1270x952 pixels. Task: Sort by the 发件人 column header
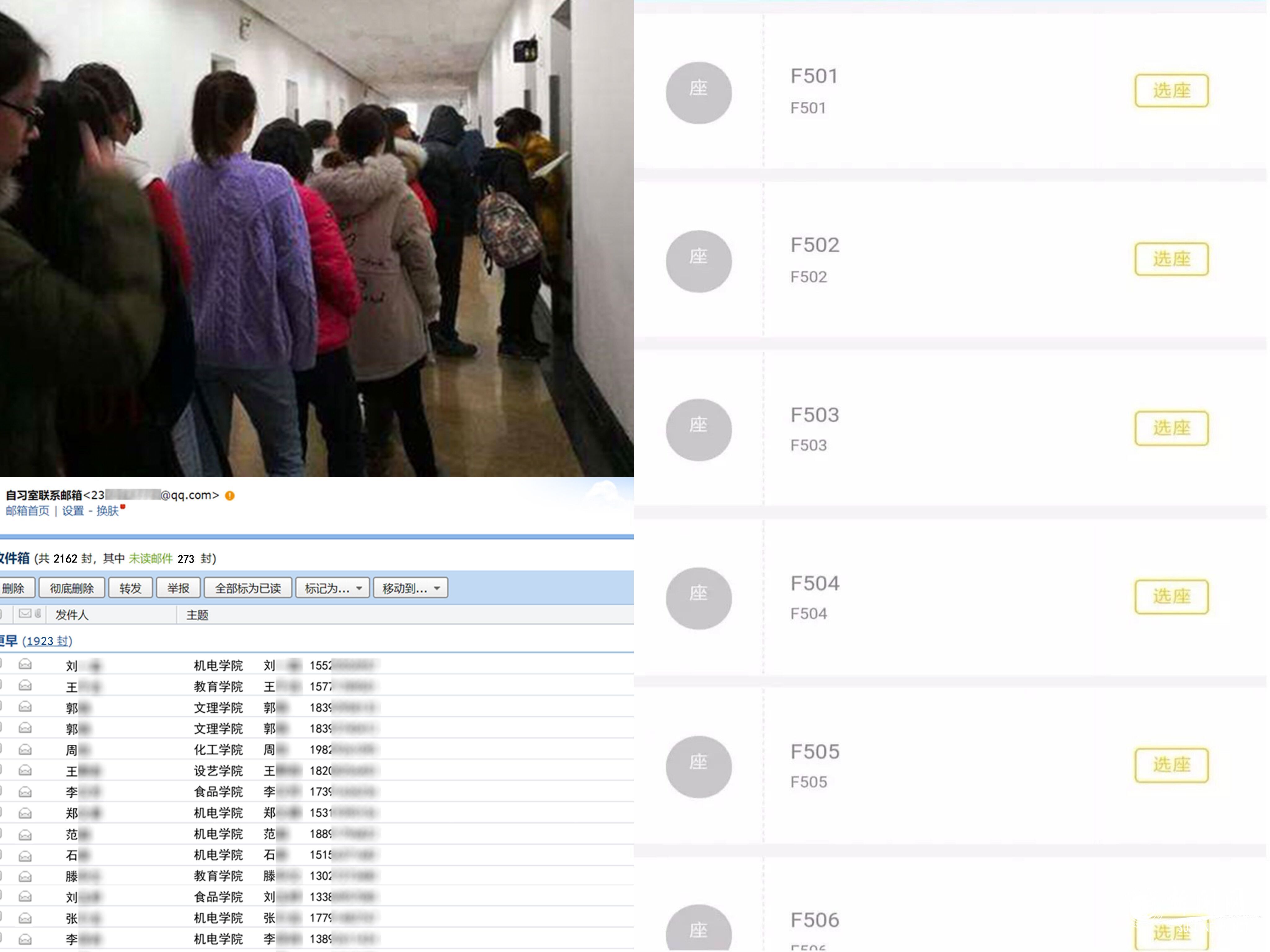point(72,615)
